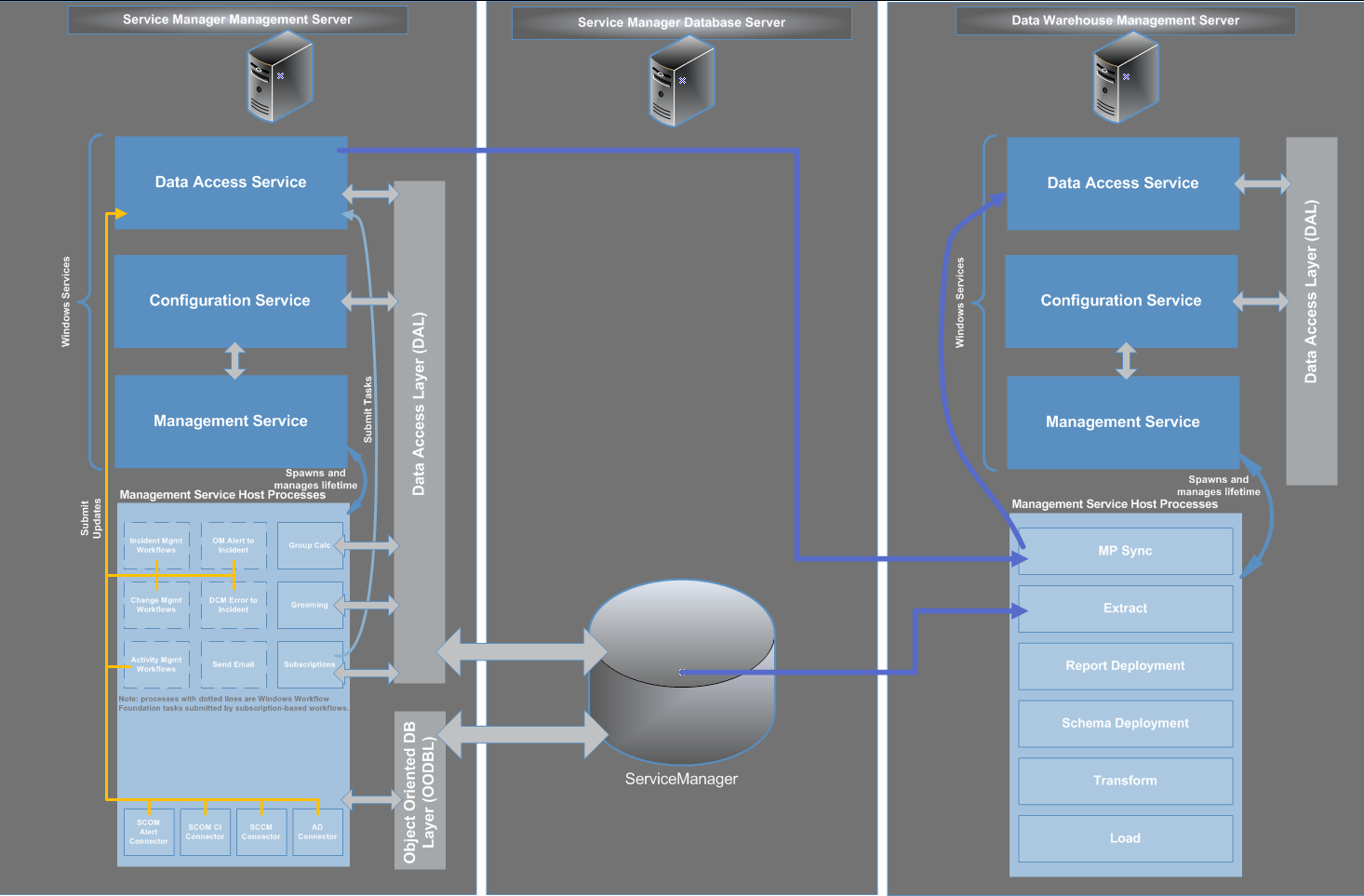Toggle the Incident Mgmt Workflows process
Image resolution: width=1364 pixels, height=896 pixels.
(x=155, y=545)
